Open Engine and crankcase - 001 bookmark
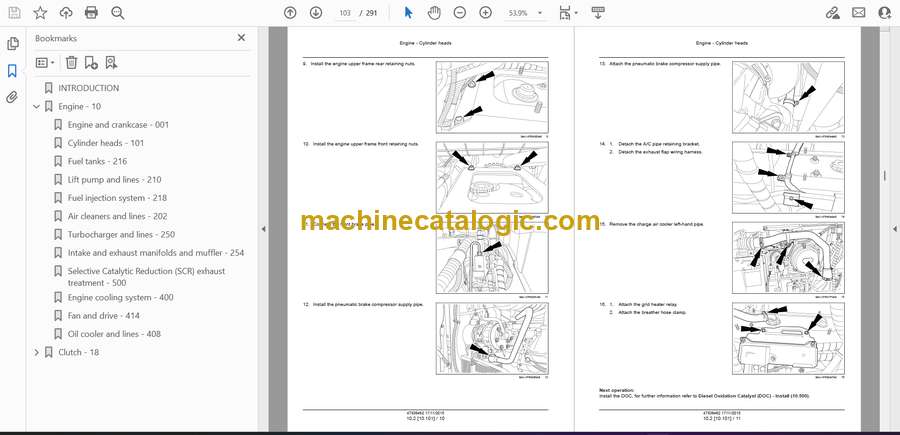 (x=118, y=125)
